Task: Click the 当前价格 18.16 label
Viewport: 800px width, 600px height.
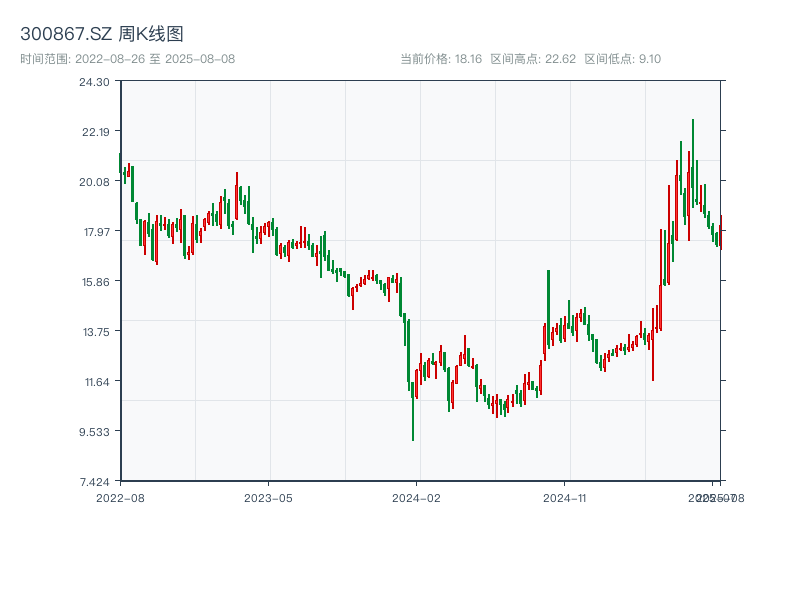Action: (441, 59)
